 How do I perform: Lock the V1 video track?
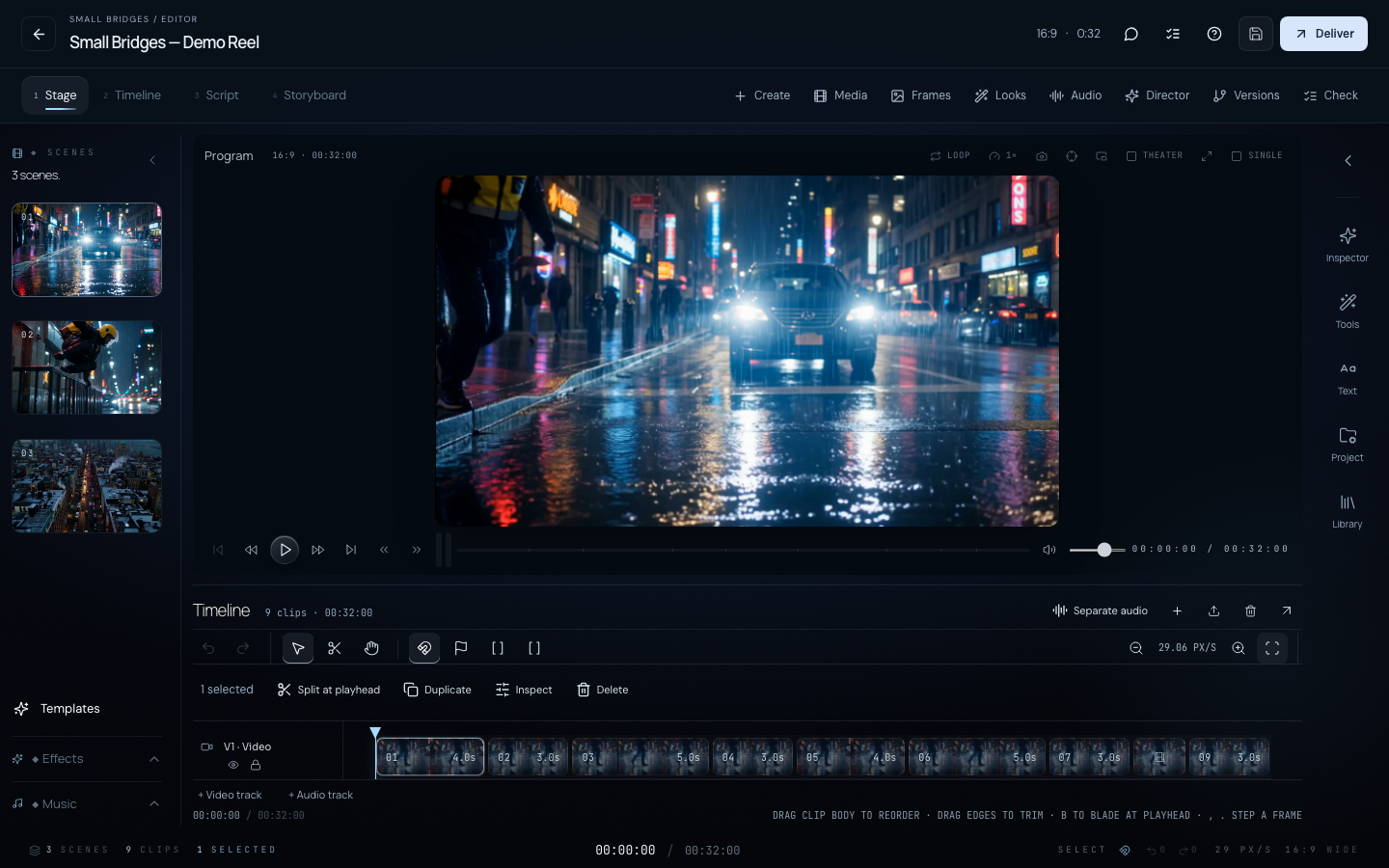(x=256, y=765)
